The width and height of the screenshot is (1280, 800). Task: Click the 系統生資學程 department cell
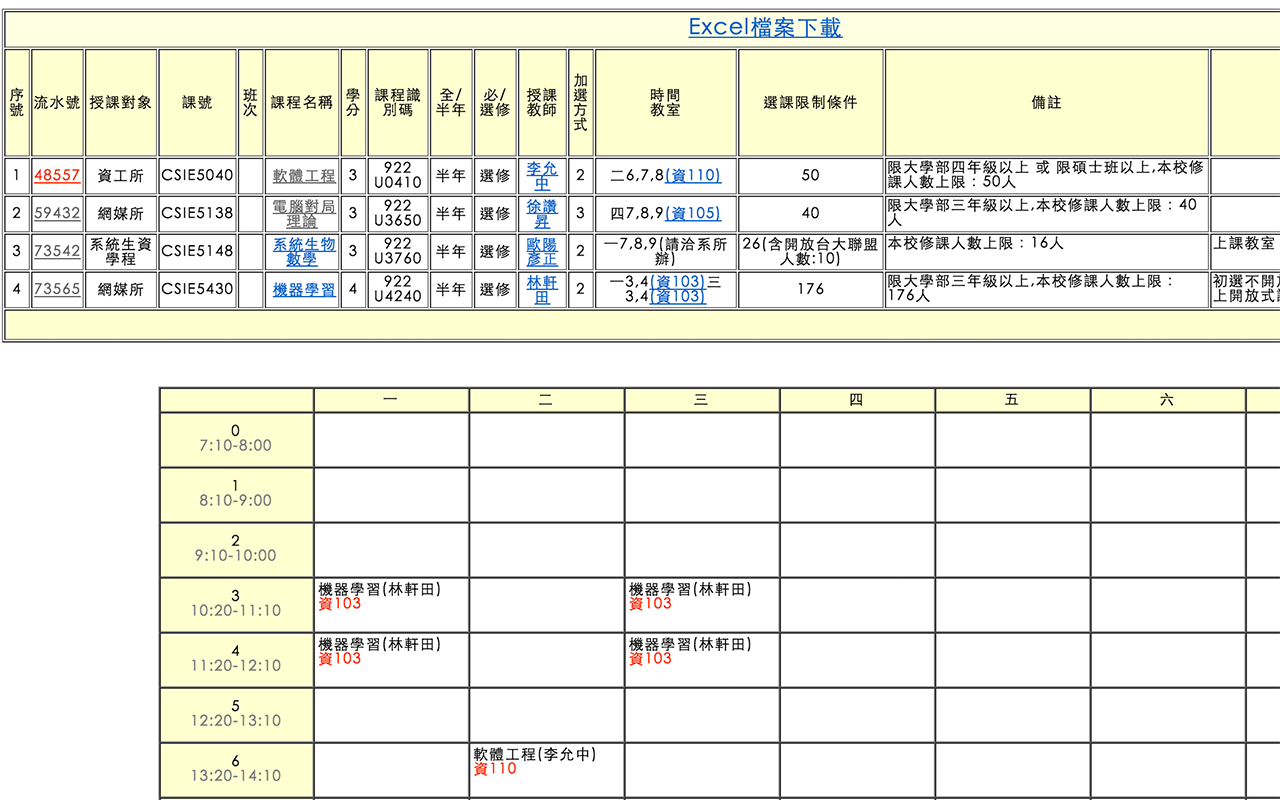coord(121,251)
